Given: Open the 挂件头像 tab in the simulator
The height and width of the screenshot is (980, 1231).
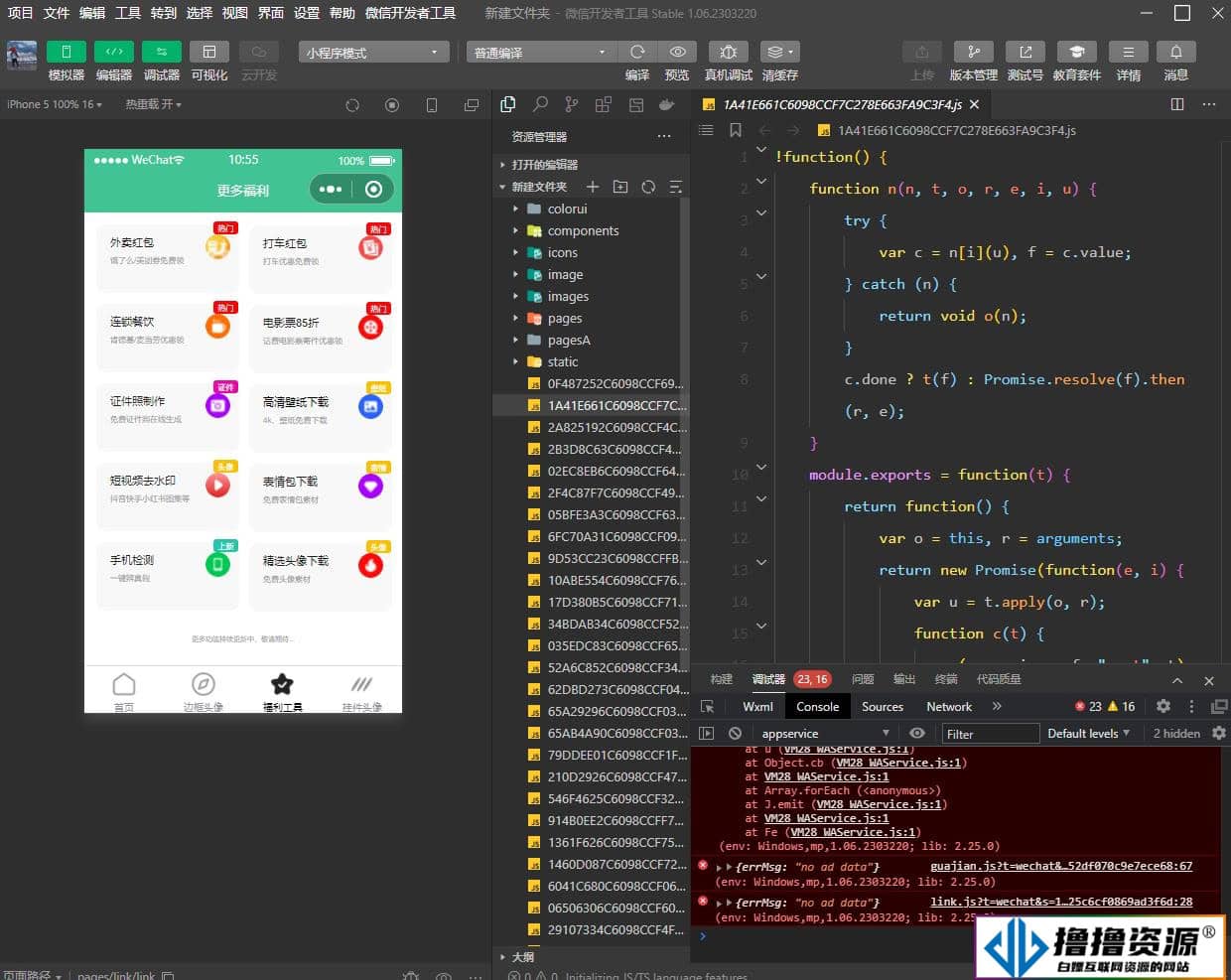Looking at the screenshot, I should 362,692.
